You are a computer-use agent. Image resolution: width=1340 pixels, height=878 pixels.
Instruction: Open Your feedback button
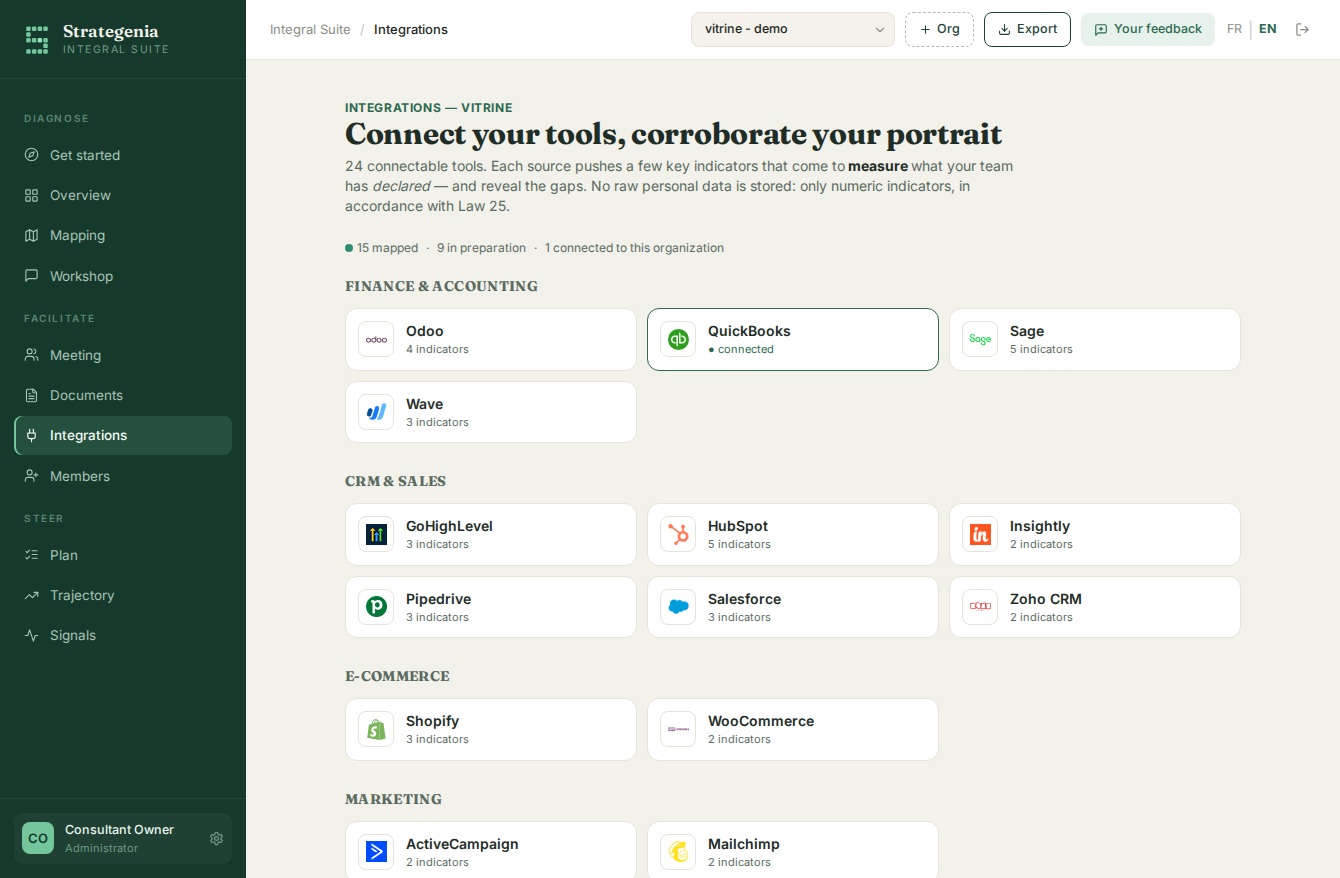point(1148,29)
